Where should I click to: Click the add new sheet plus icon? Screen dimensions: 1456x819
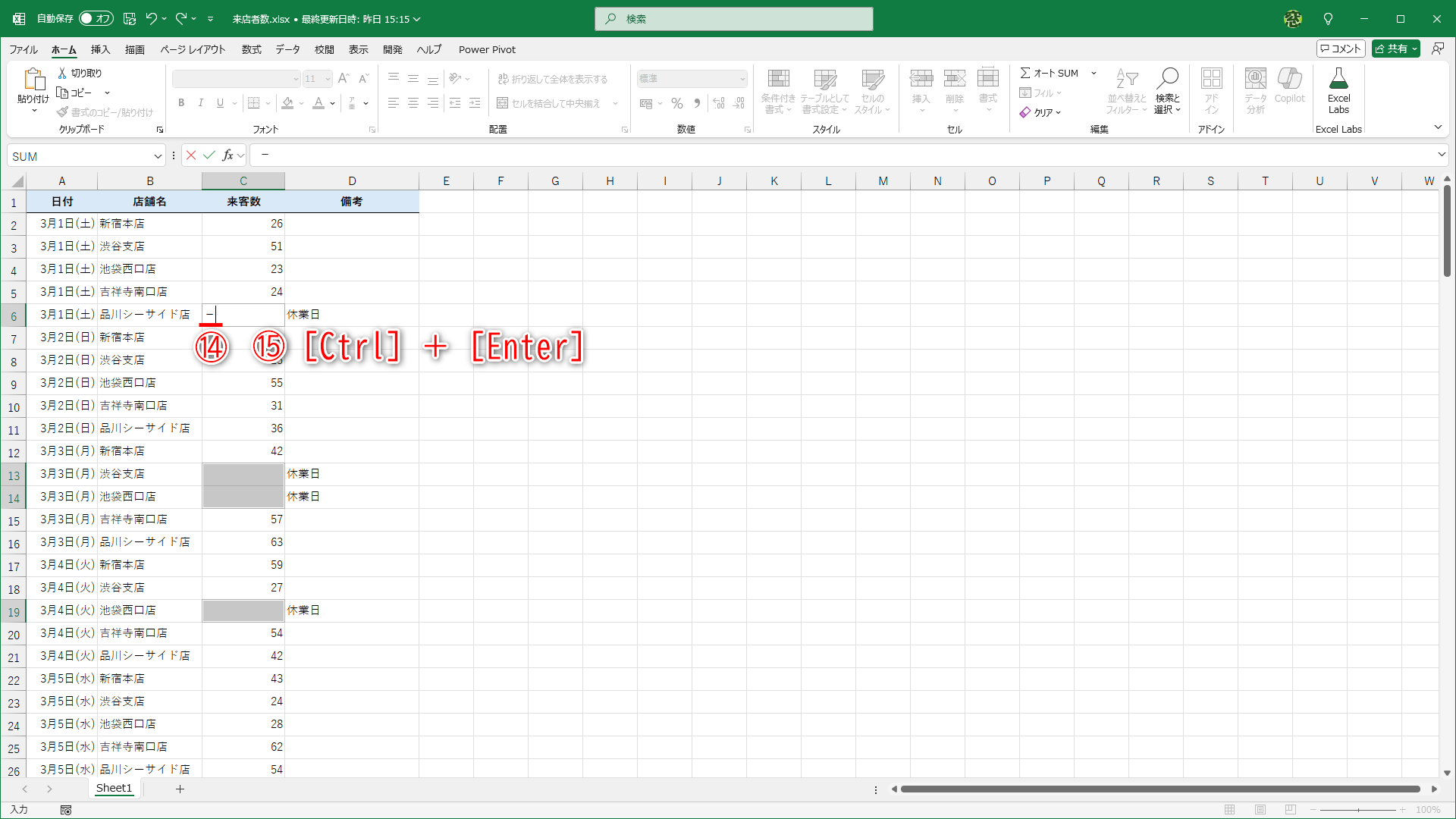coord(180,789)
